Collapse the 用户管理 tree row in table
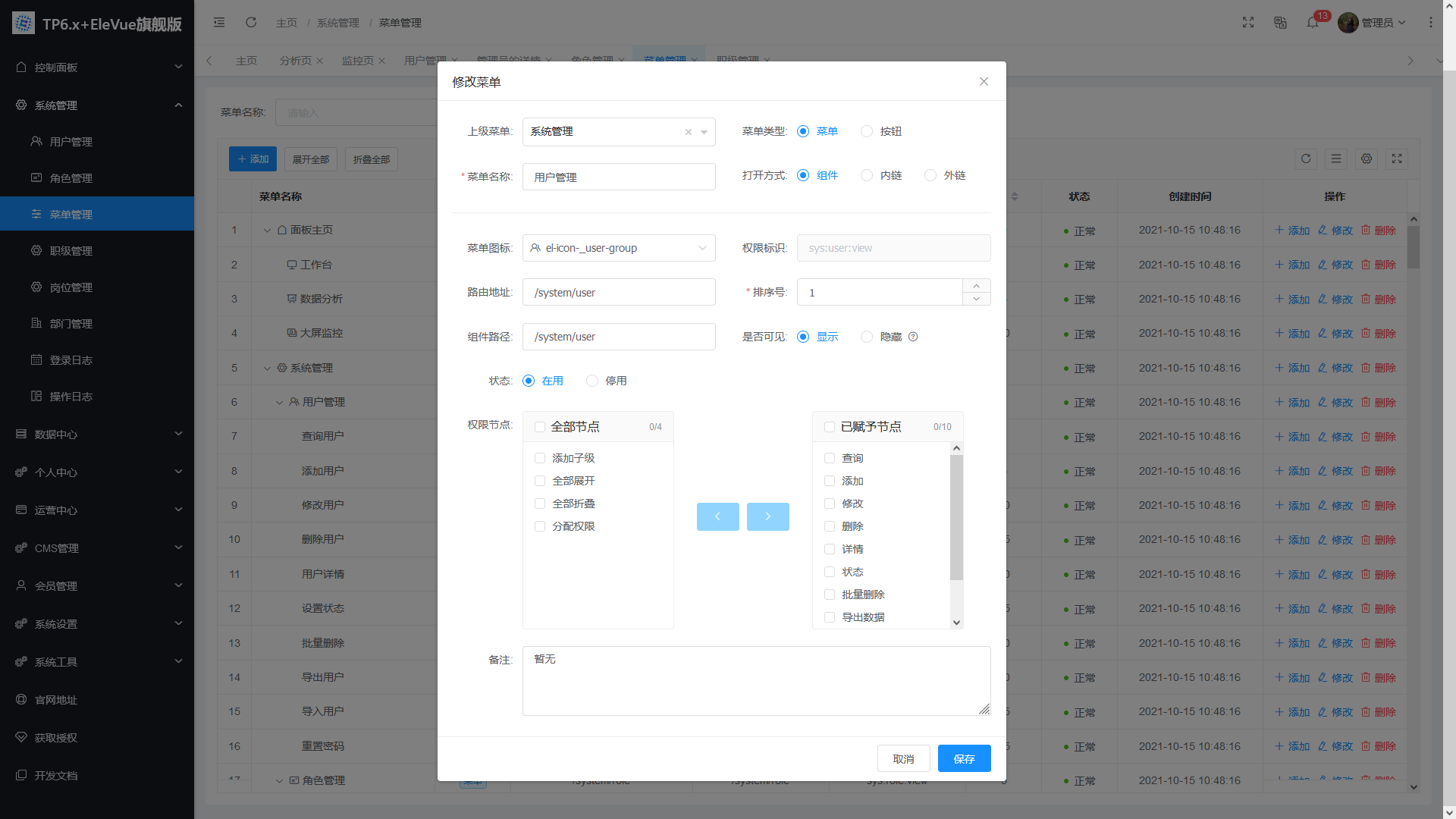Screen dimensions: 1456x819 279,403
